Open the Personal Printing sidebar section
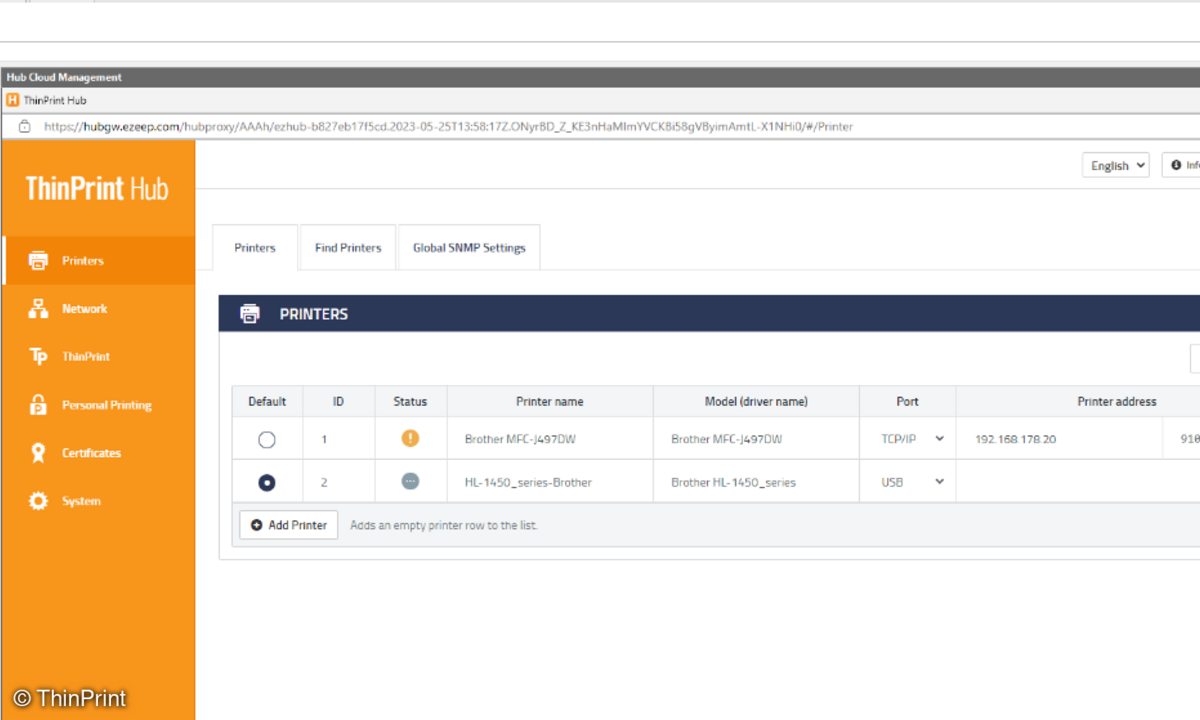The width and height of the screenshot is (1200, 720). (98, 405)
